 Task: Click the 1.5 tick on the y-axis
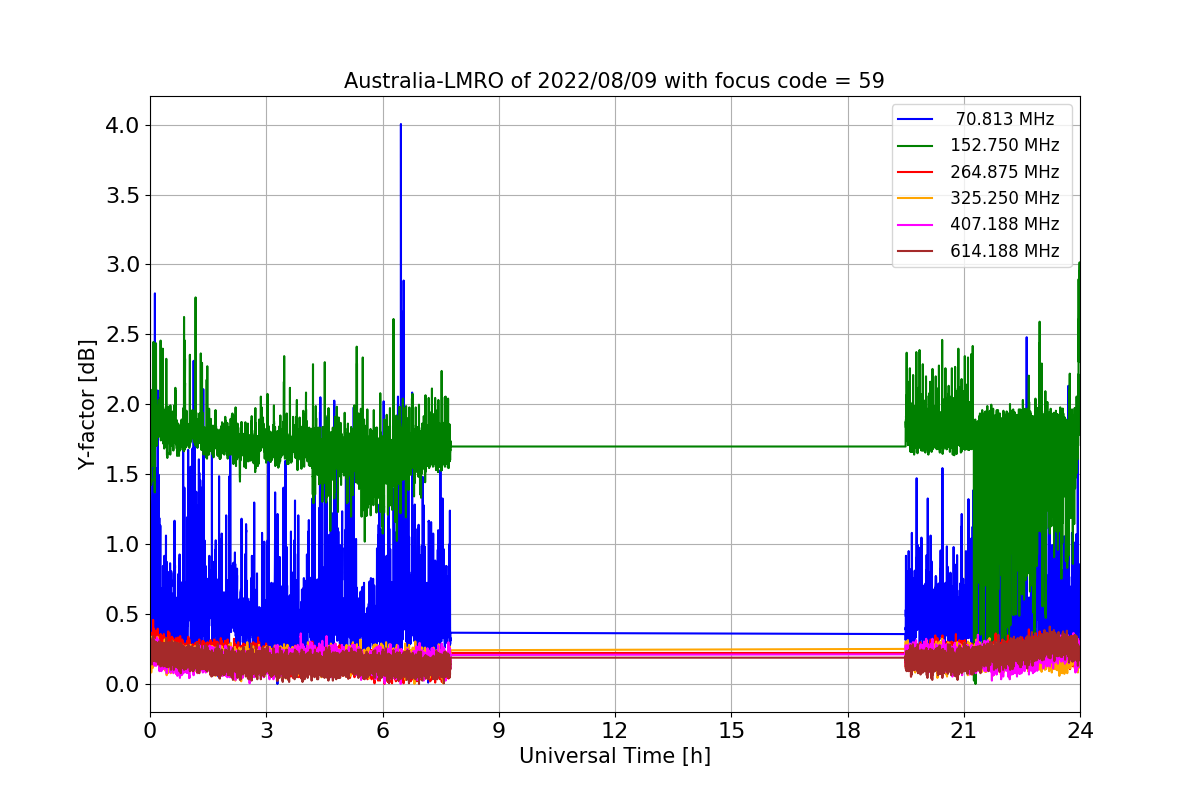click(124, 475)
